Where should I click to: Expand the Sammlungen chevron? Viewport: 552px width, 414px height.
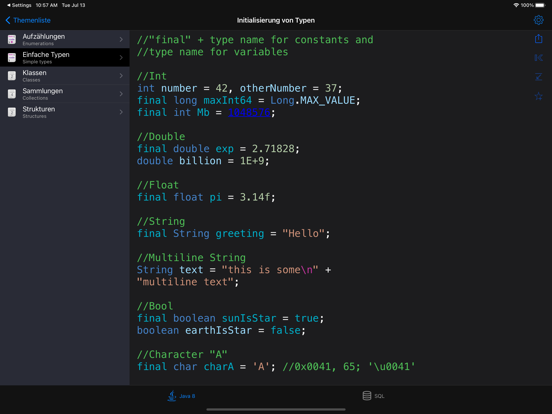tap(121, 94)
